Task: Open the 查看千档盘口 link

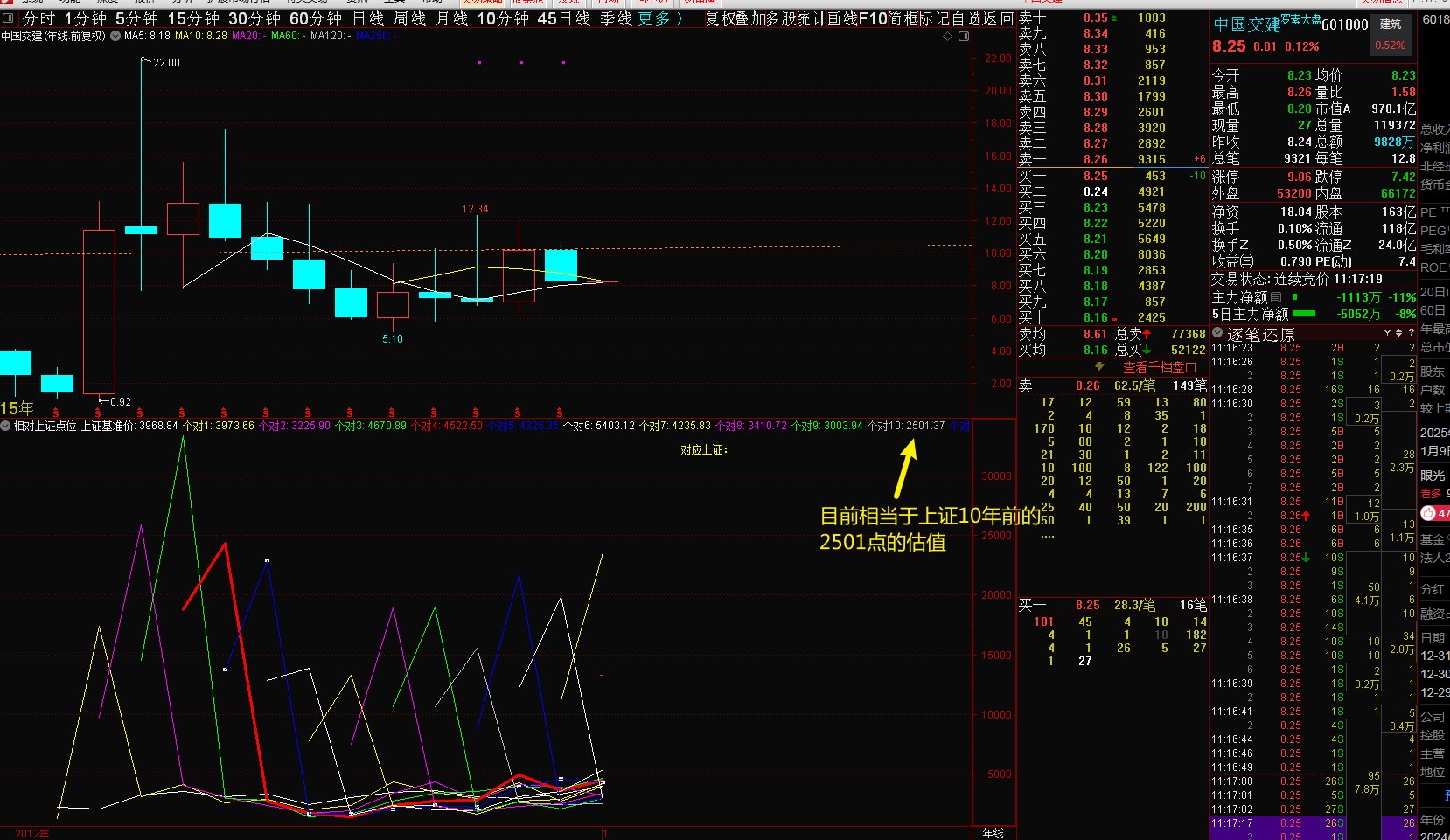Action: coord(1160,367)
